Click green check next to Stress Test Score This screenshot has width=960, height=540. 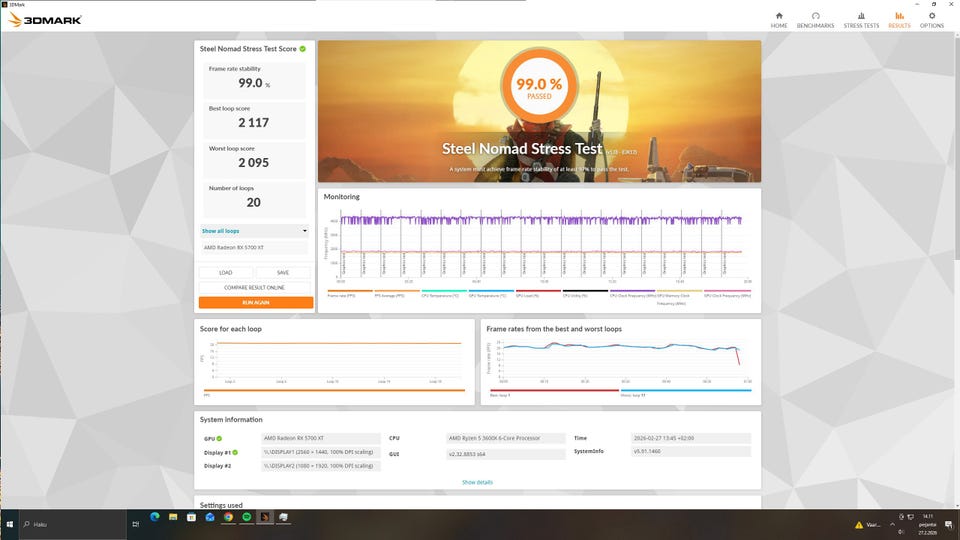[x=302, y=48]
